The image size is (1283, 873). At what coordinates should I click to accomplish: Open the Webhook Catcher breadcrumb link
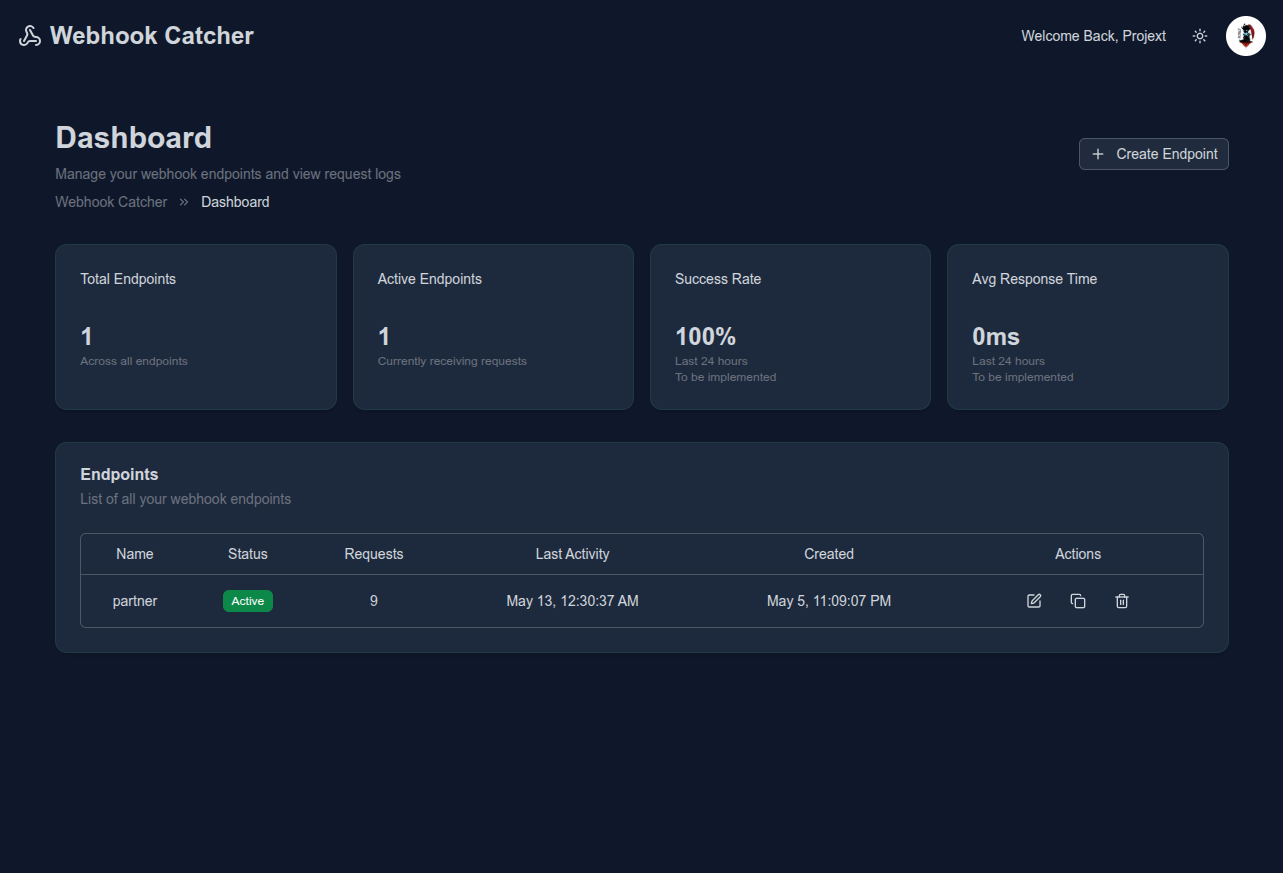111,201
